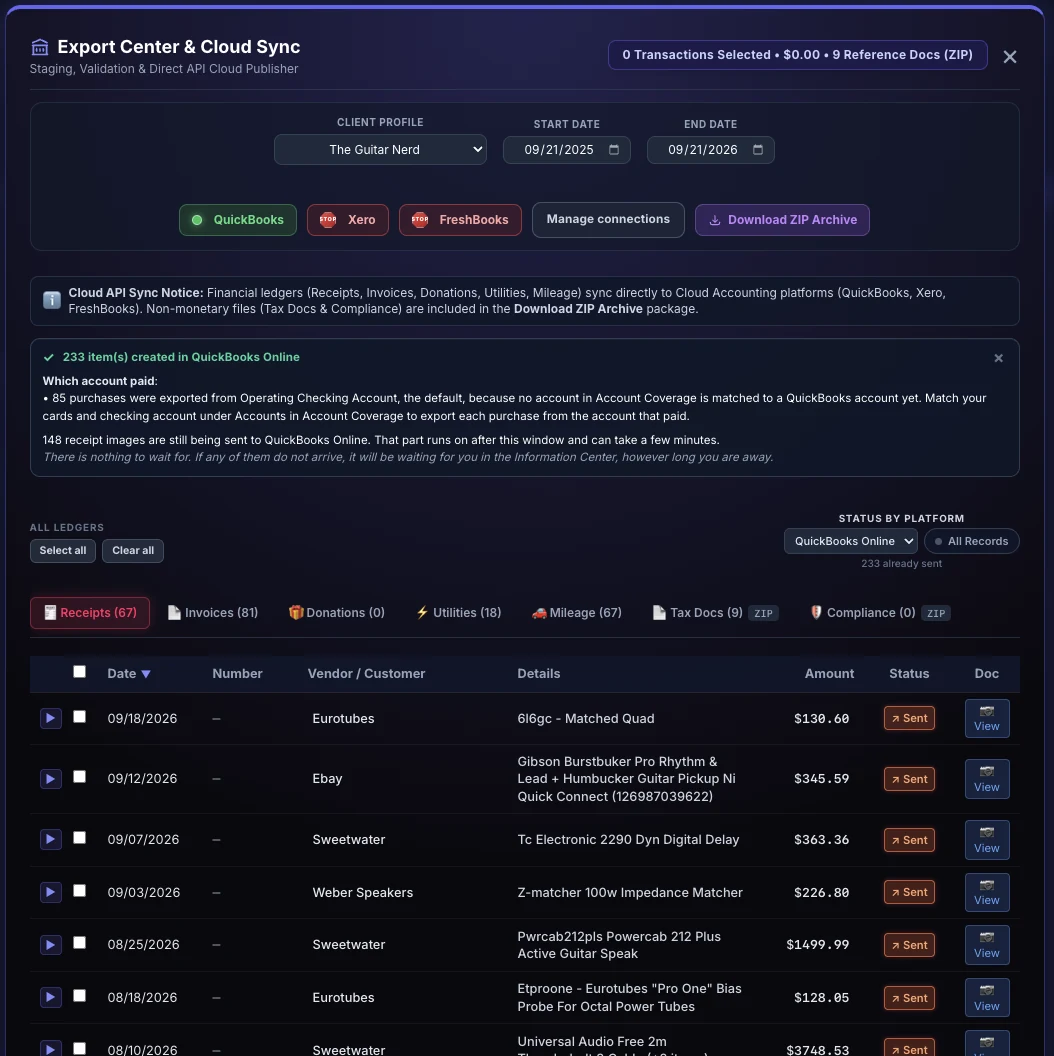Check the Weber Speakers row checkbox
The image size is (1054, 1056).
pos(79,890)
